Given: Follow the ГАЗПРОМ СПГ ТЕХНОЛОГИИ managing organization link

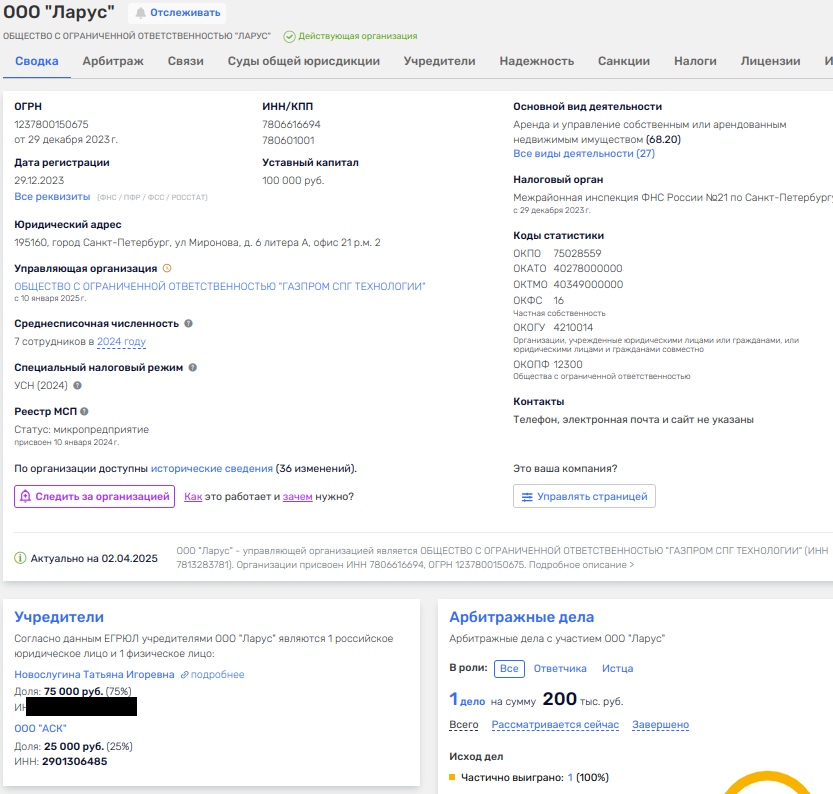Looking at the screenshot, I should [220, 286].
